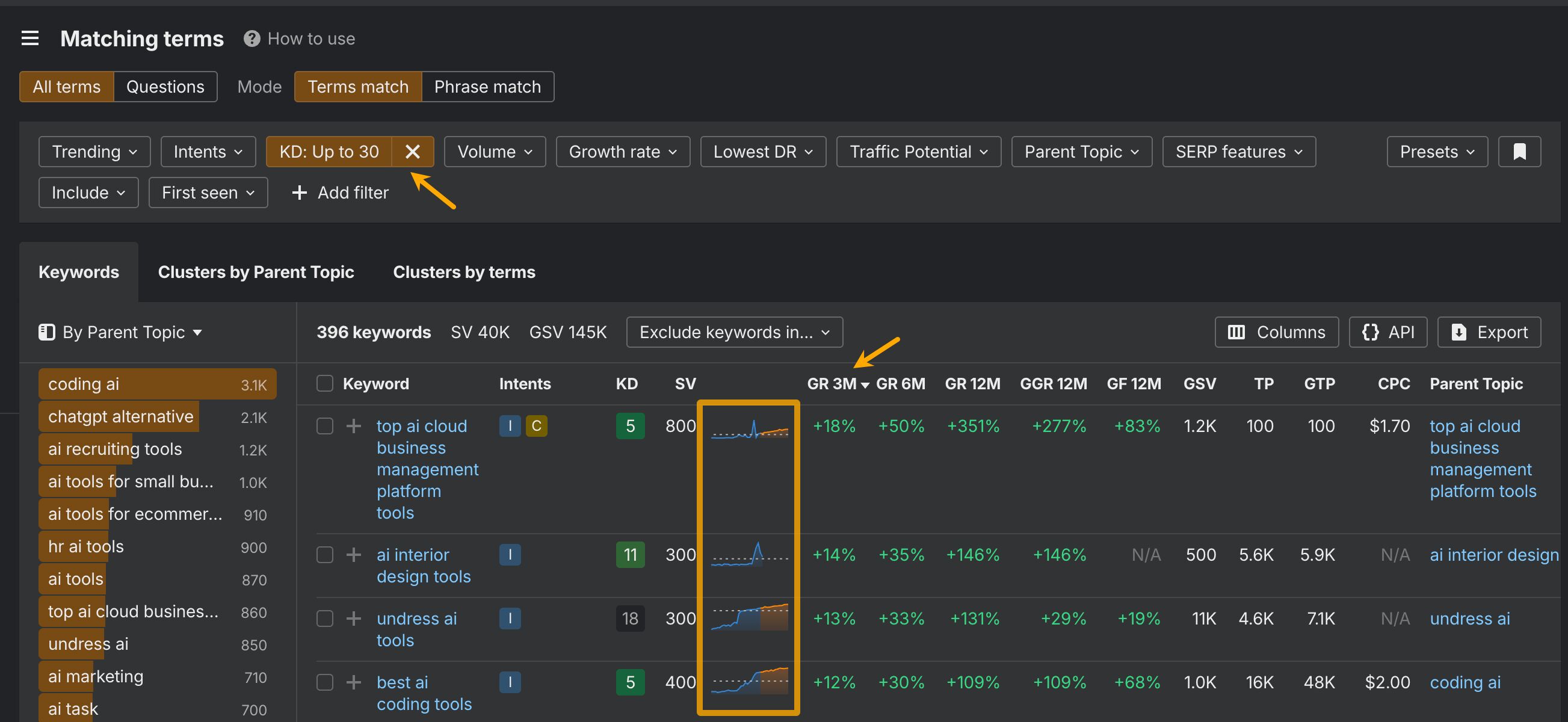The width and height of the screenshot is (1568, 722).
Task: Expand the Growth rate filter
Action: point(622,151)
